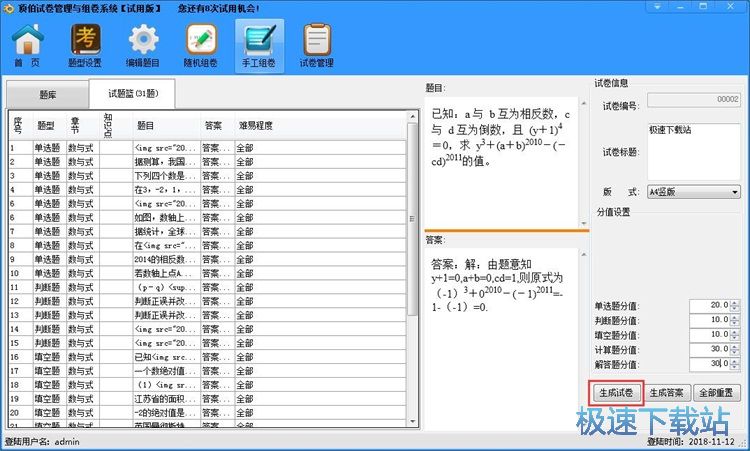
Task: Switch to the 试题篮(31题) tab
Action: [x=132, y=93]
